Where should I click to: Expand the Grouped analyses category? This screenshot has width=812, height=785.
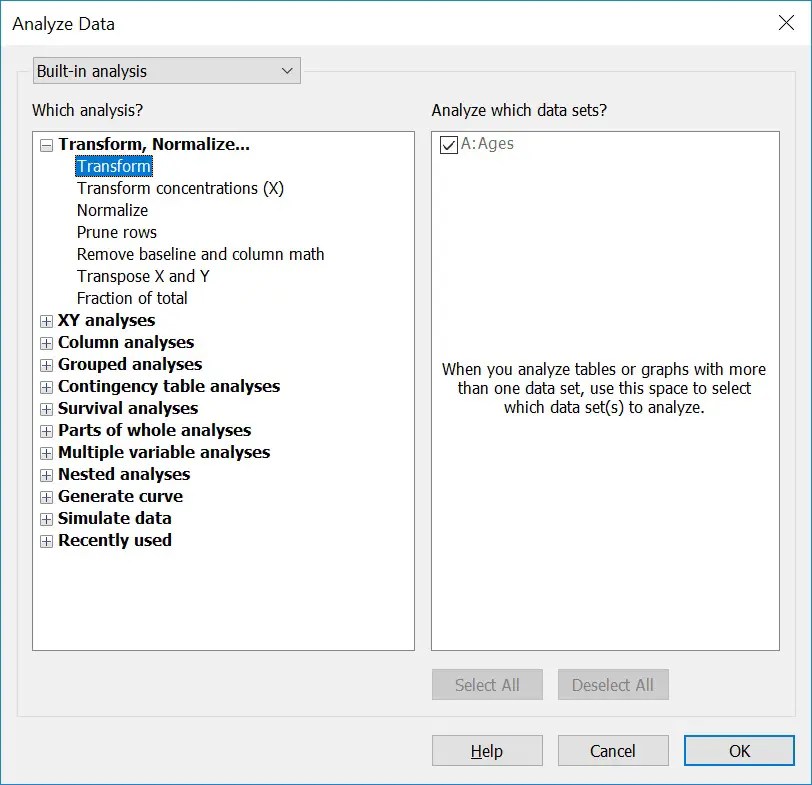coord(46,364)
